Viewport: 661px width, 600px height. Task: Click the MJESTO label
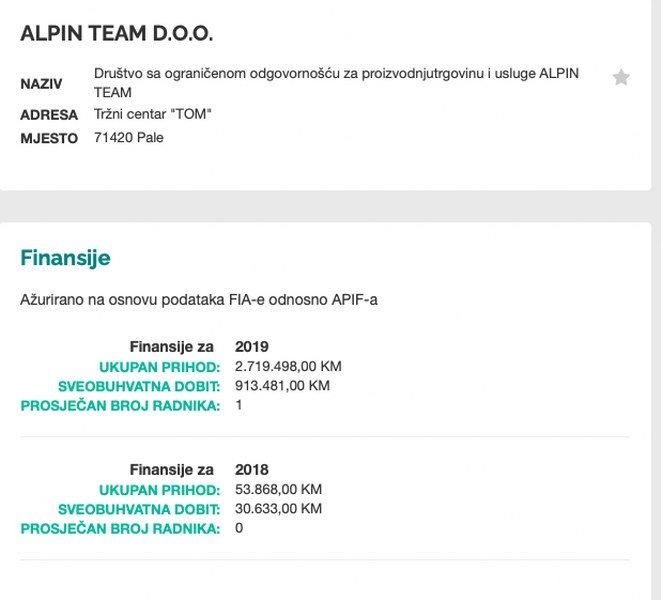point(49,138)
